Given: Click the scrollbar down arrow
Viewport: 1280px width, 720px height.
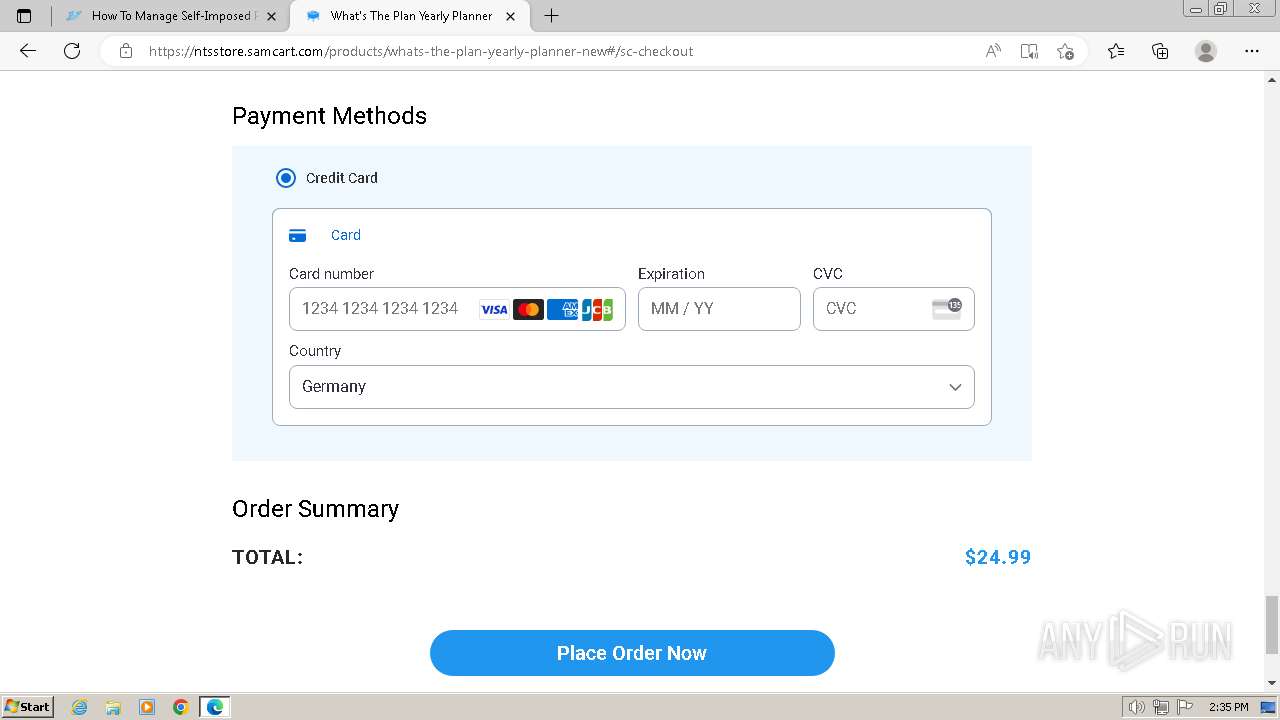Looking at the screenshot, I should (x=1272, y=683).
